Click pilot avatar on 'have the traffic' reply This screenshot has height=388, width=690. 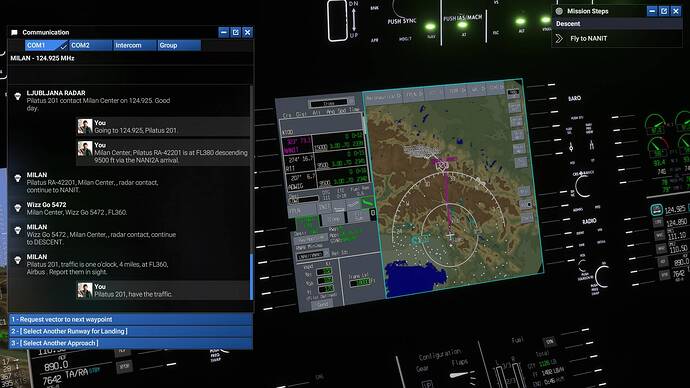point(85,290)
